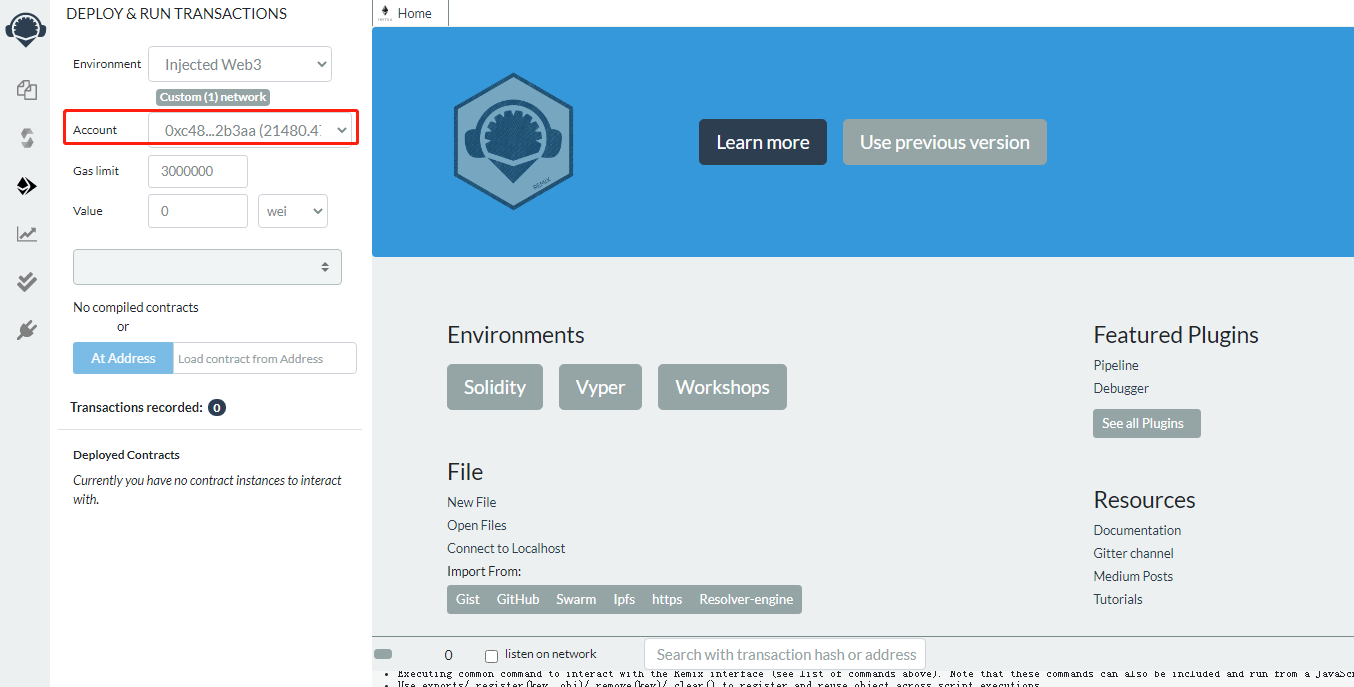Change value unit wei dropdown
Image resolution: width=1354 pixels, height=687 pixels.
[293, 211]
